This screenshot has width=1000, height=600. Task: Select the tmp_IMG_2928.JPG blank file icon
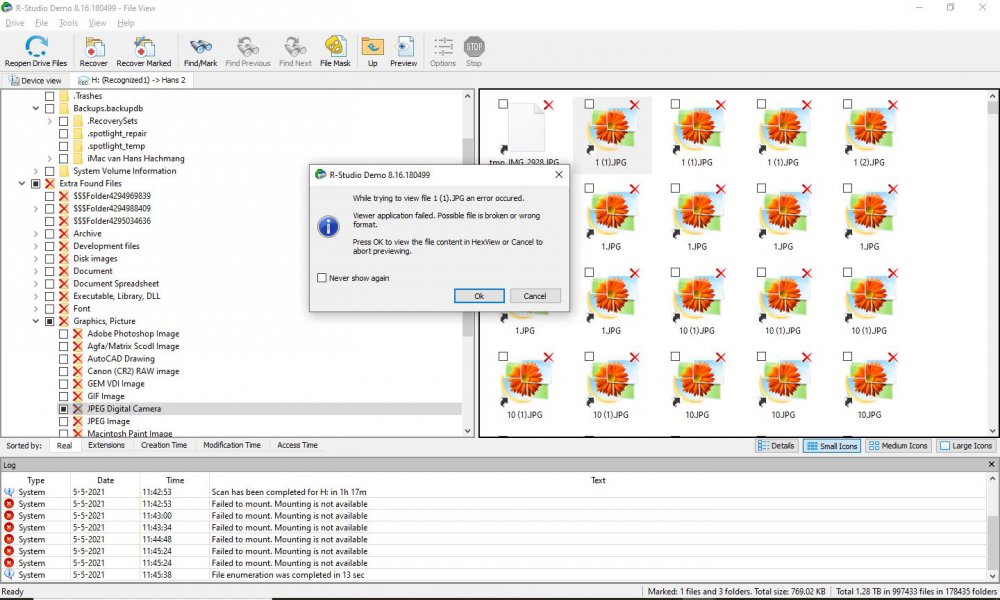526,128
